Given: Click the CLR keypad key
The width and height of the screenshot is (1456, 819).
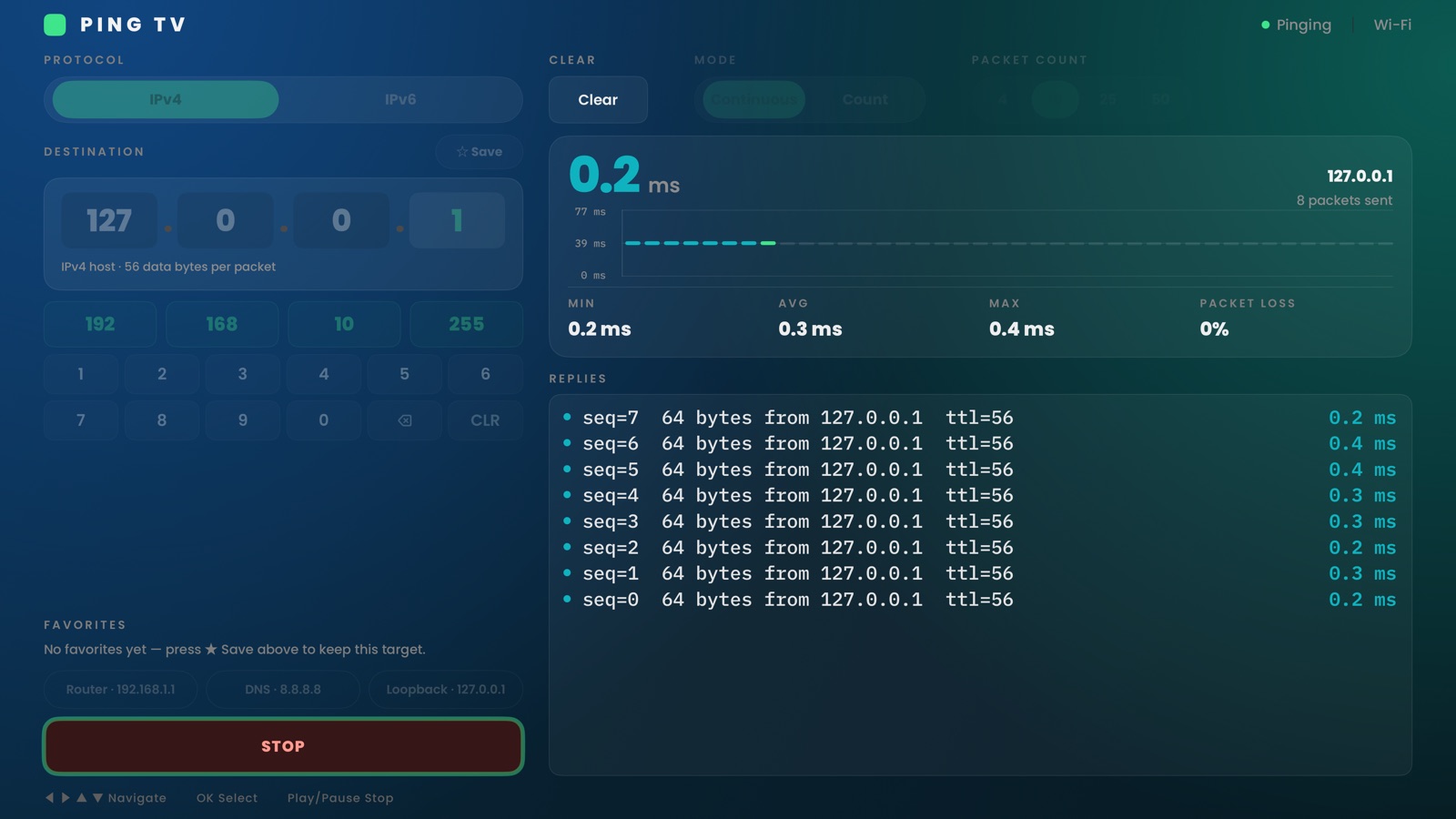Looking at the screenshot, I should [485, 420].
